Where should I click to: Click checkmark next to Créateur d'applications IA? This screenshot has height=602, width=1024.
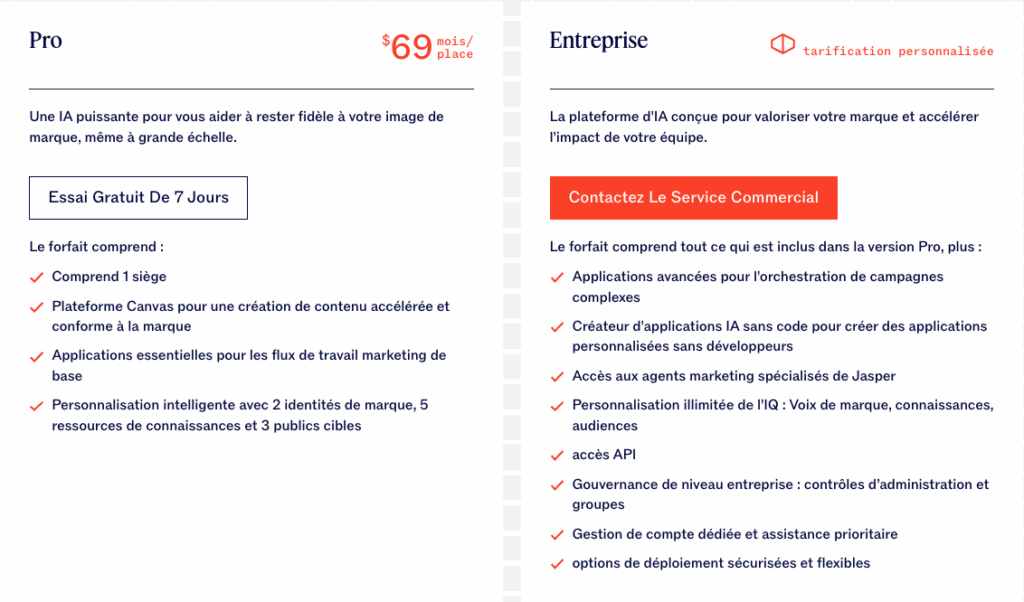coord(557,327)
